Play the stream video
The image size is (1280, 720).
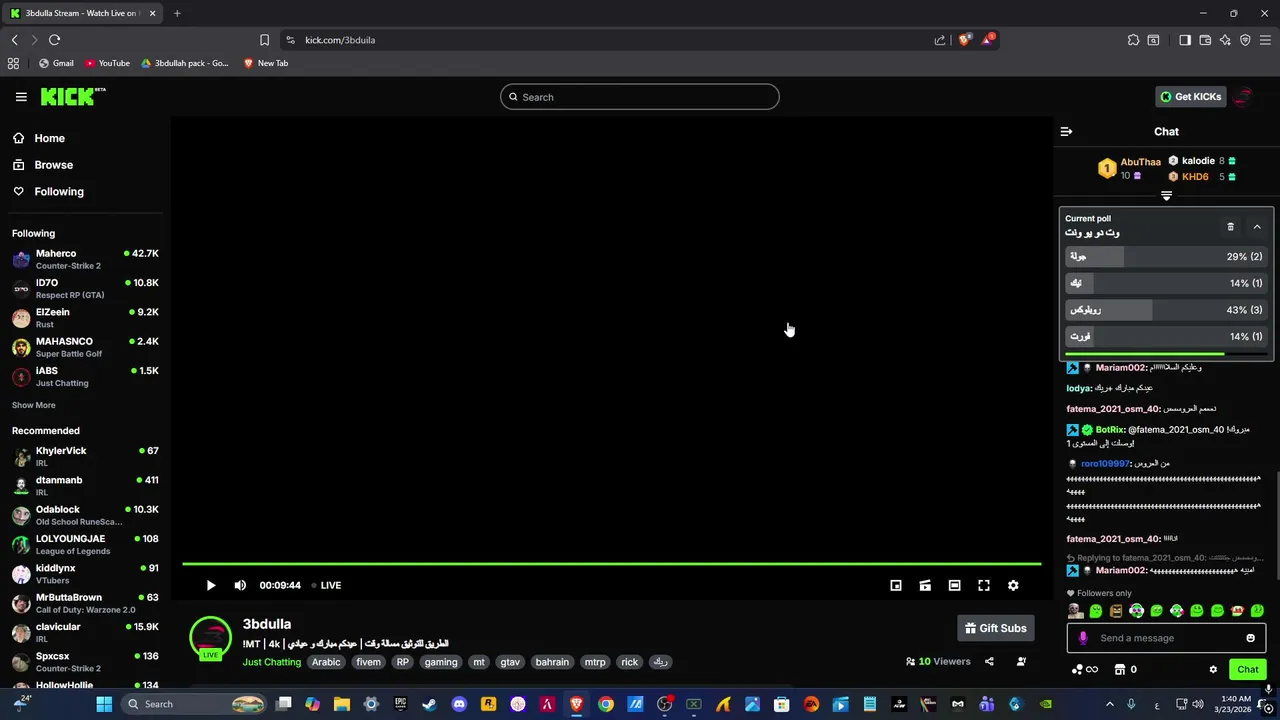click(x=210, y=585)
